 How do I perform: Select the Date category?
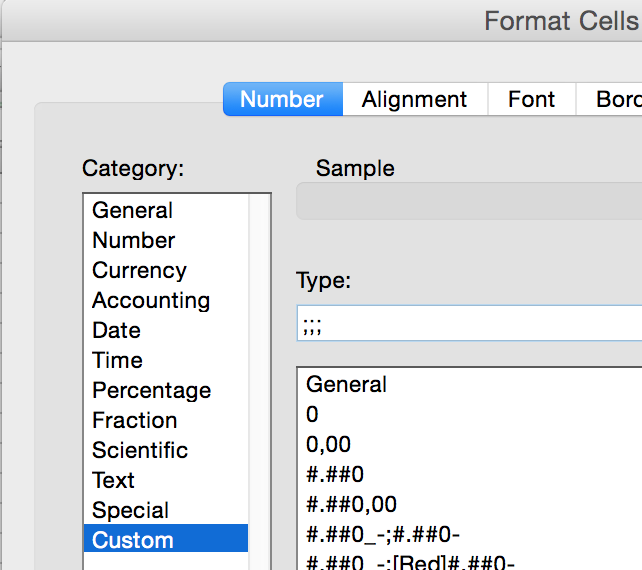[116, 331]
